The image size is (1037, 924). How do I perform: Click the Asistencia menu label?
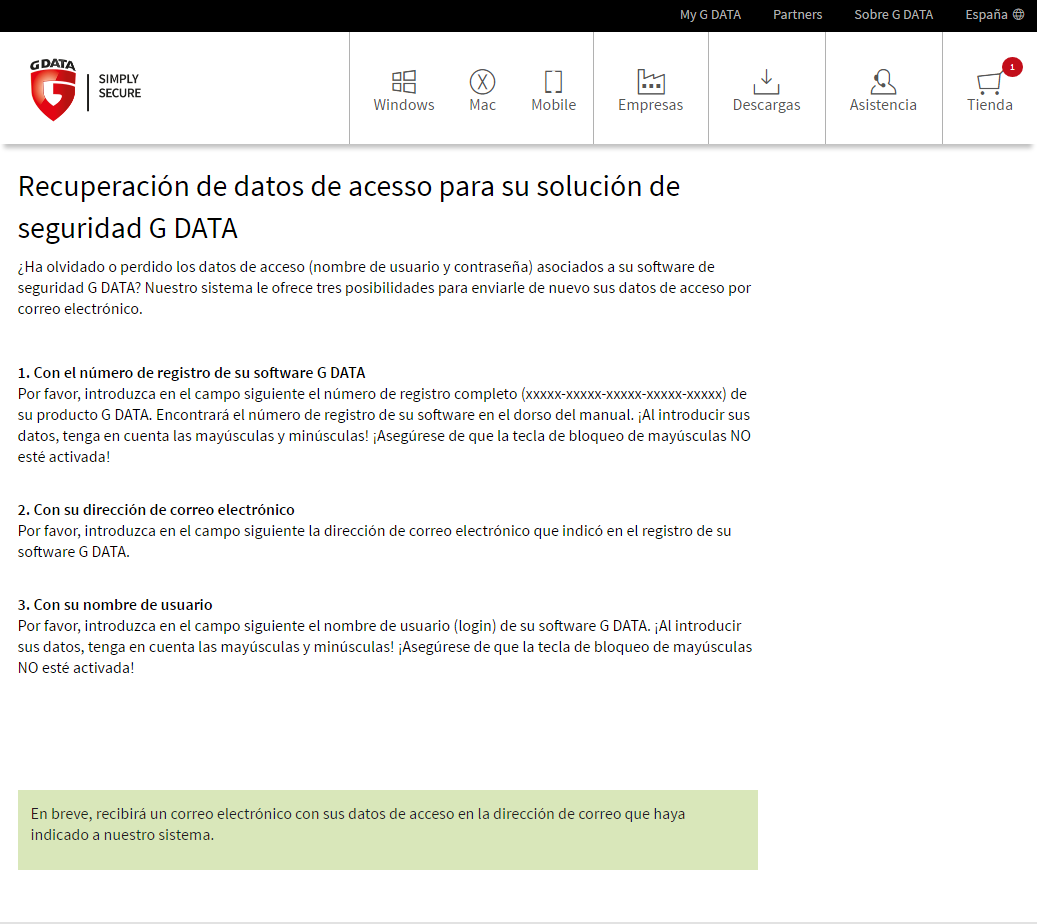pos(883,105)
